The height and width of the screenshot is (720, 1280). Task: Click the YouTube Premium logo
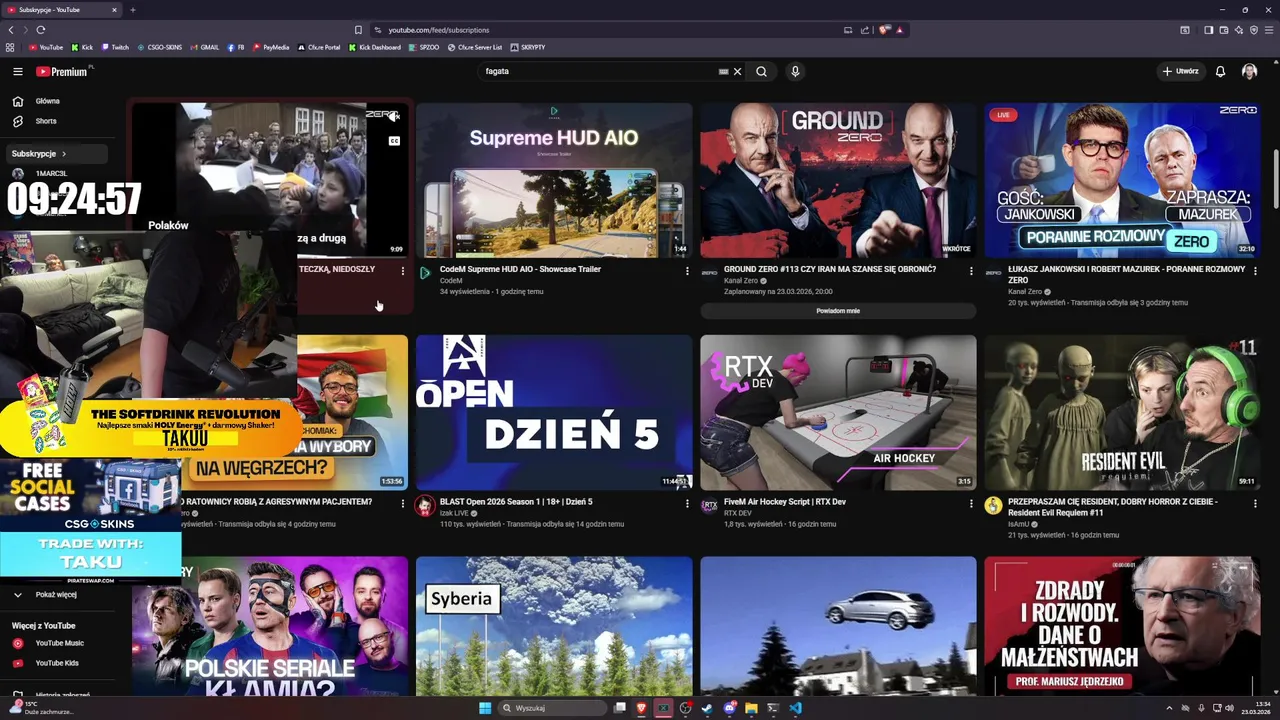click(x=62, y=71)
